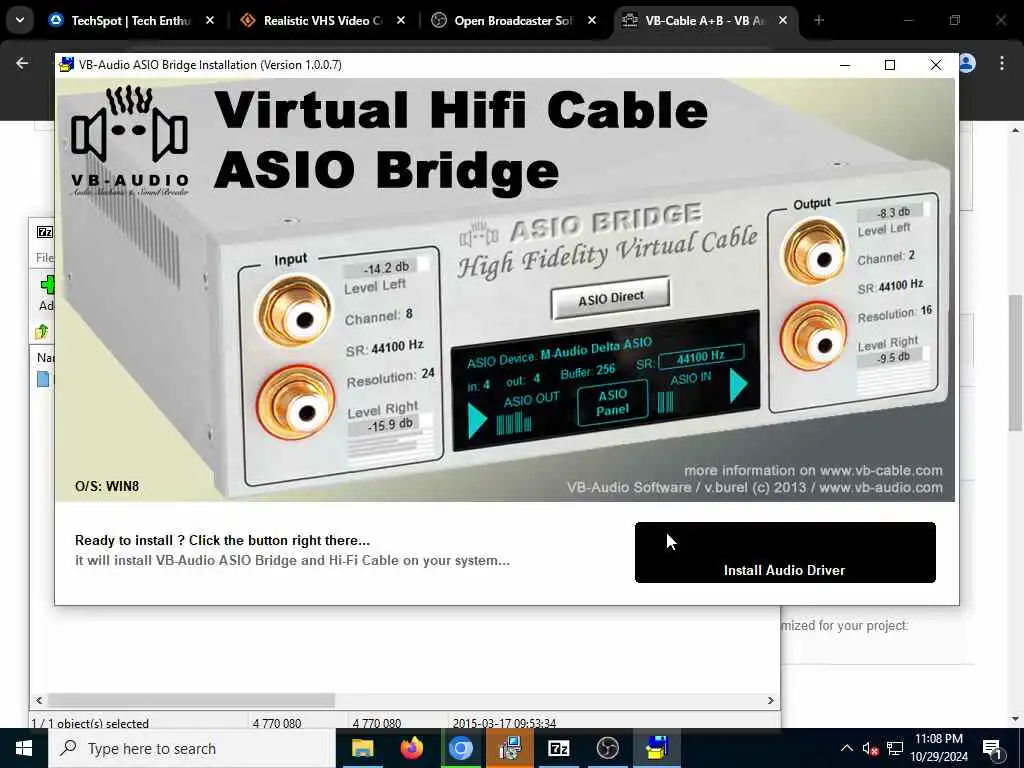Switch to the TechSpot browser tab
1024x768 pixels.
coord(131,21)
